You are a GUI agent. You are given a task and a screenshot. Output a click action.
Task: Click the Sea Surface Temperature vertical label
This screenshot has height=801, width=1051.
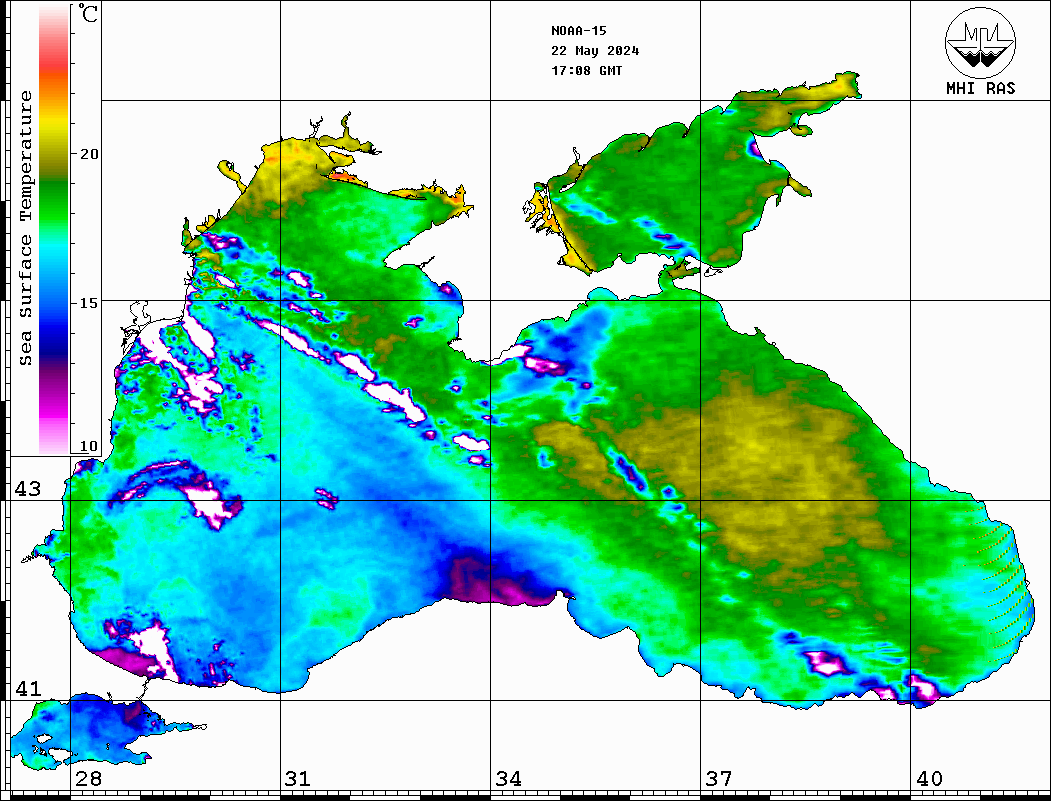25,228
